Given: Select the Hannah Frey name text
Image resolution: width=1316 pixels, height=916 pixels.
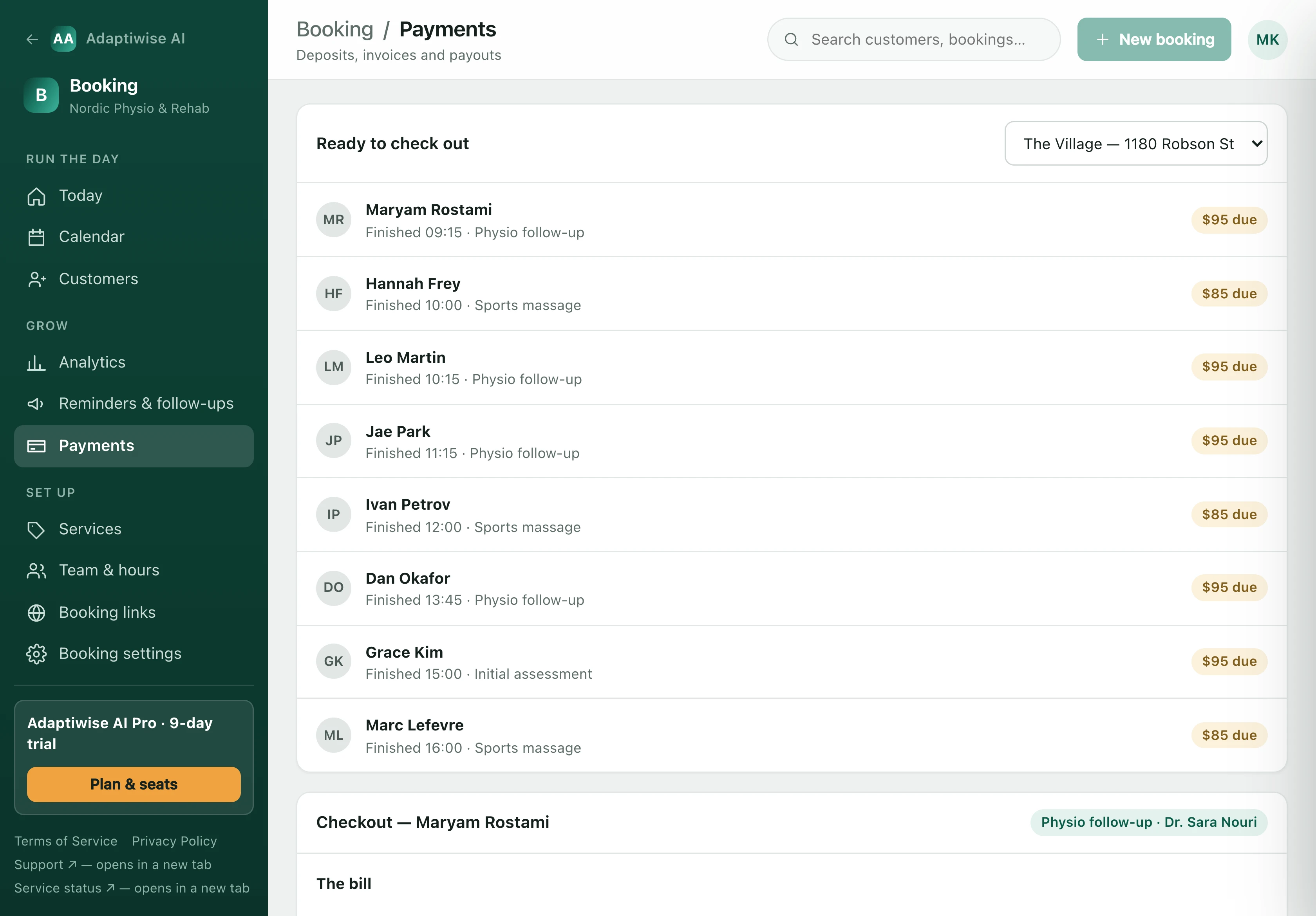Looking at the screenshot, I should click(413, 283).
